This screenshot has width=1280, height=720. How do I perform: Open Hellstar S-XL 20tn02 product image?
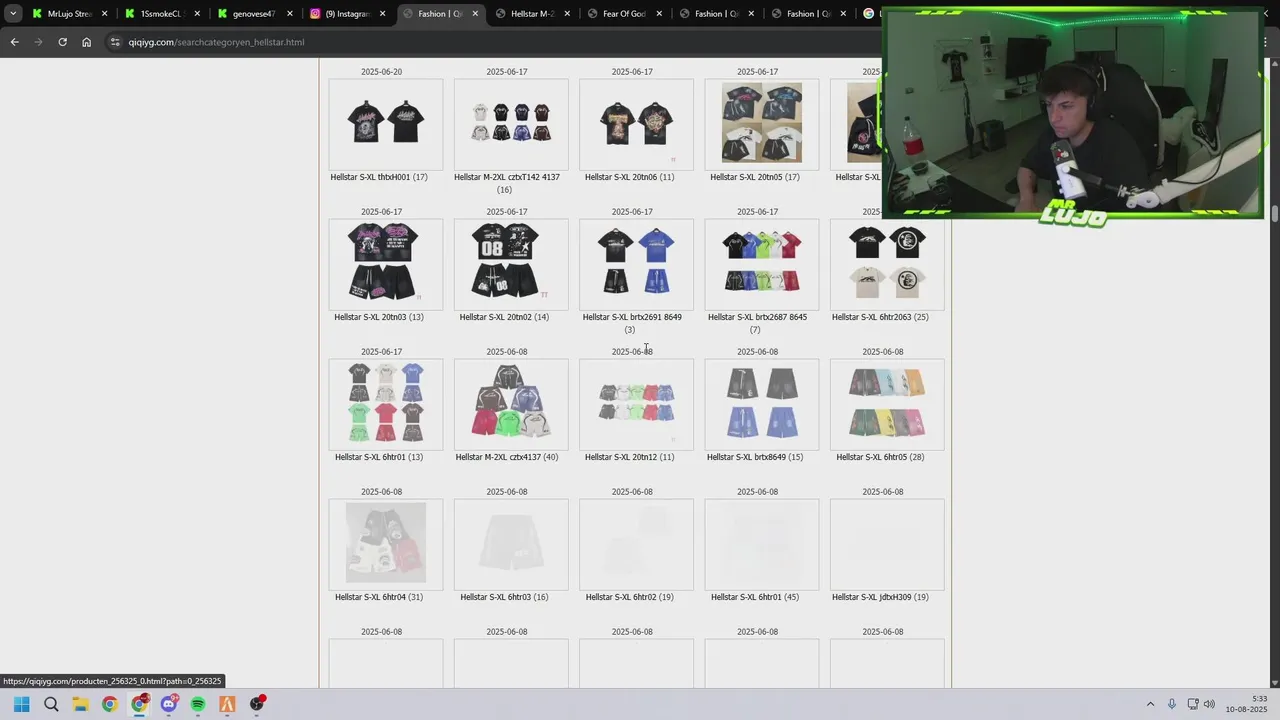click(x=511, y=264)
